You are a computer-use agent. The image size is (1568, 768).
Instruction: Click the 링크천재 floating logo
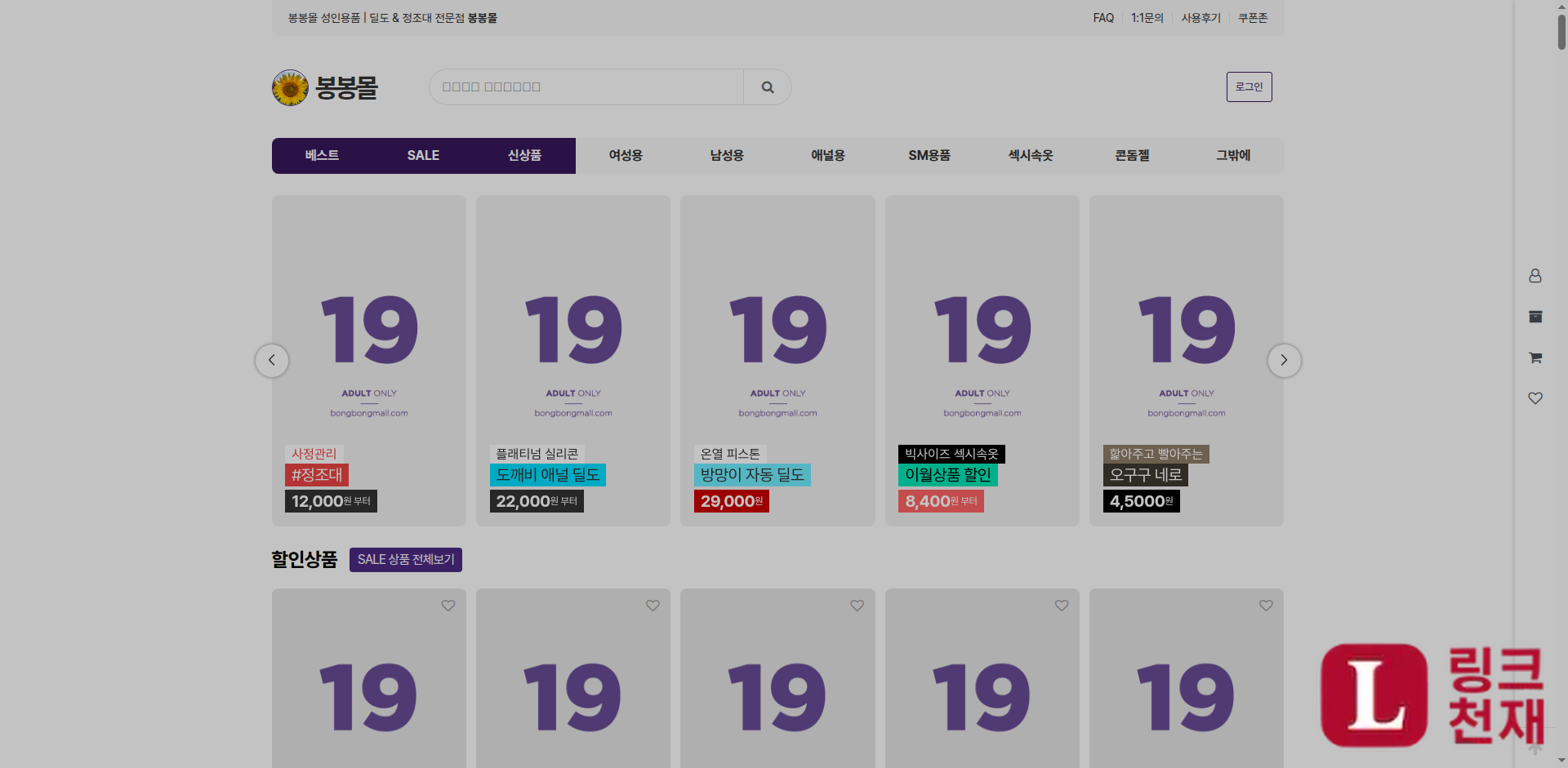click(1433, 695)
